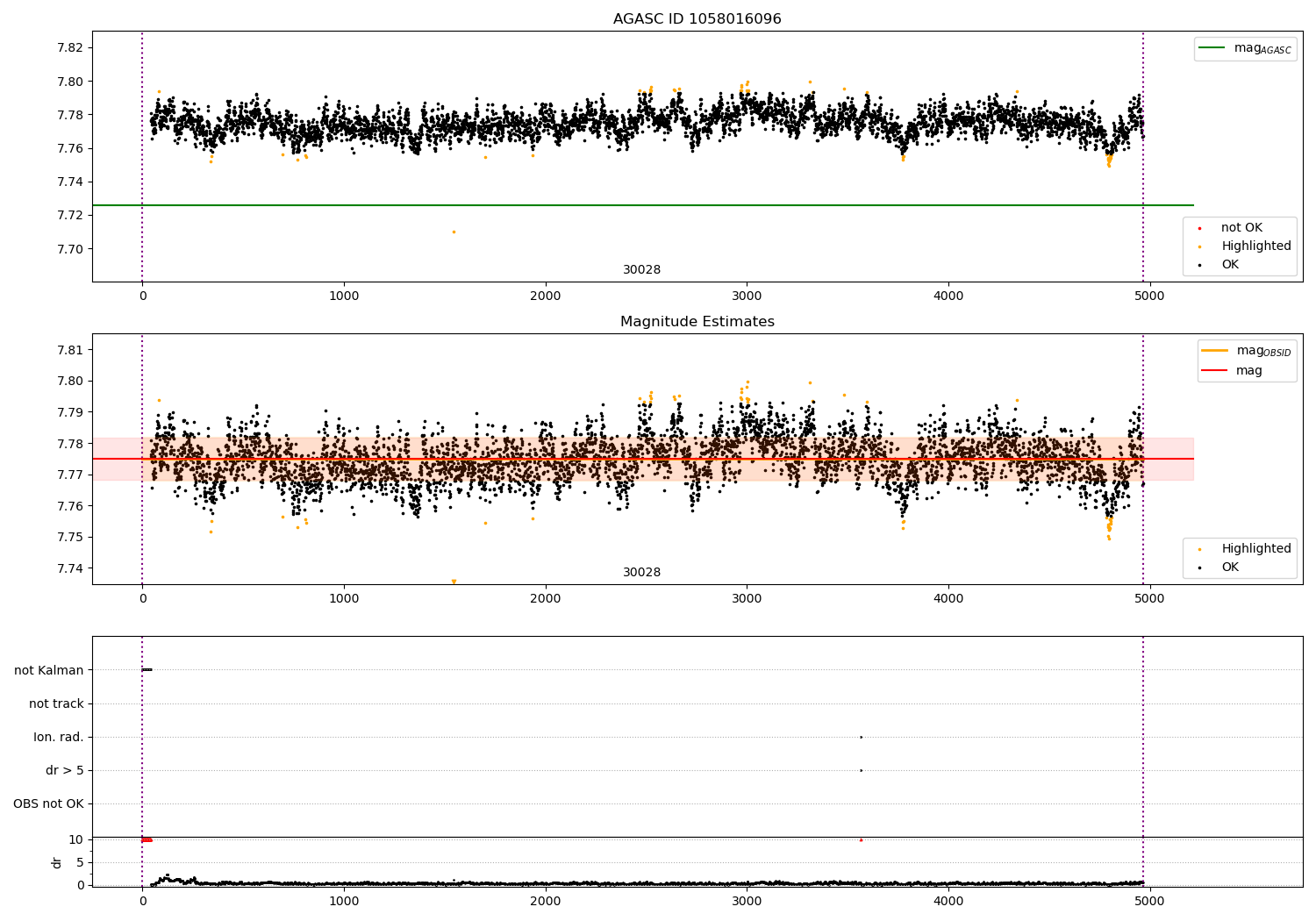
Task: Click the 7.82 y-axis tick label
Action: pos(70,47)
